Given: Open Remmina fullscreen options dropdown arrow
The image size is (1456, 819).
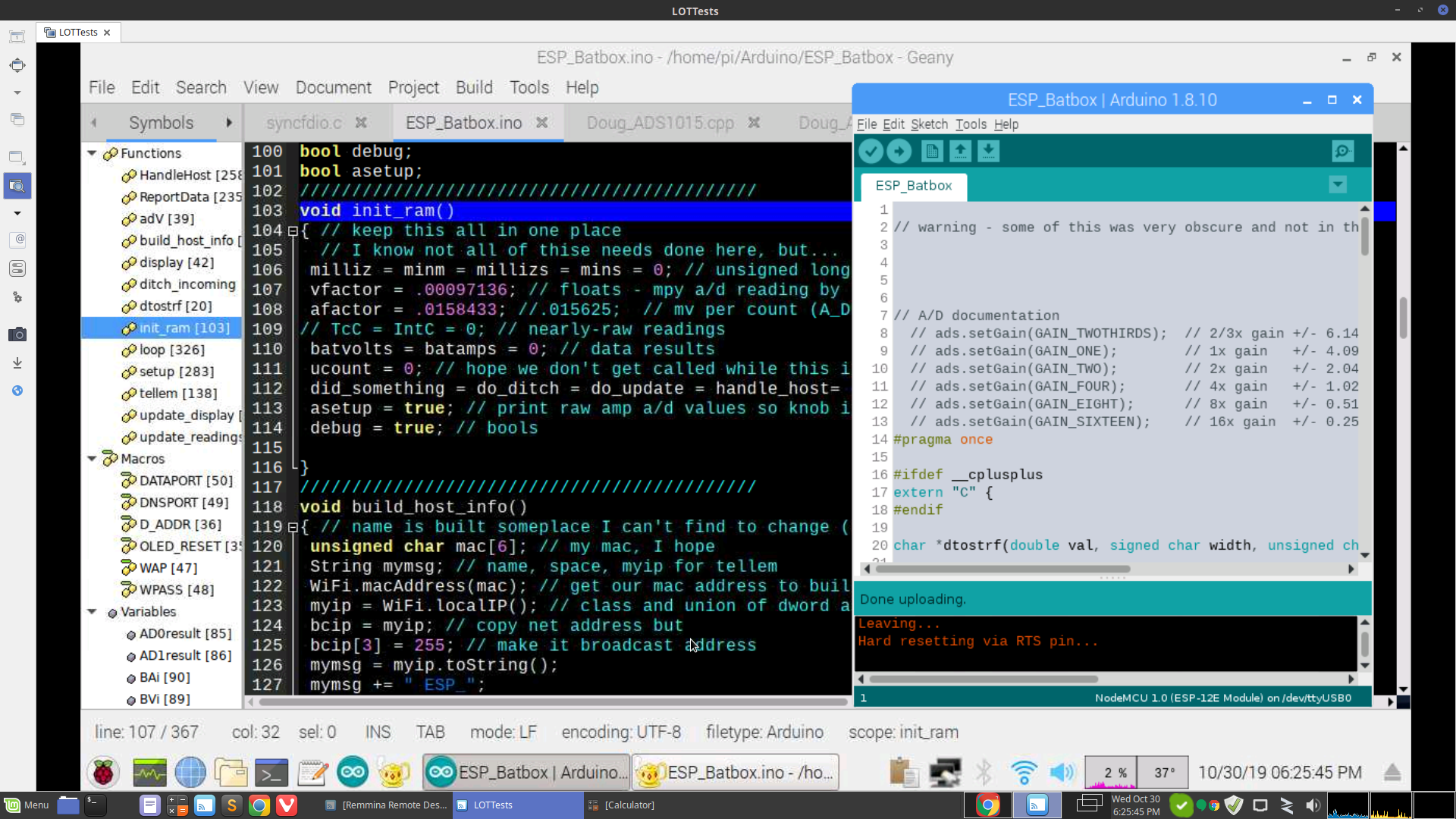Looking at the screenshot, I should [17, 93].
